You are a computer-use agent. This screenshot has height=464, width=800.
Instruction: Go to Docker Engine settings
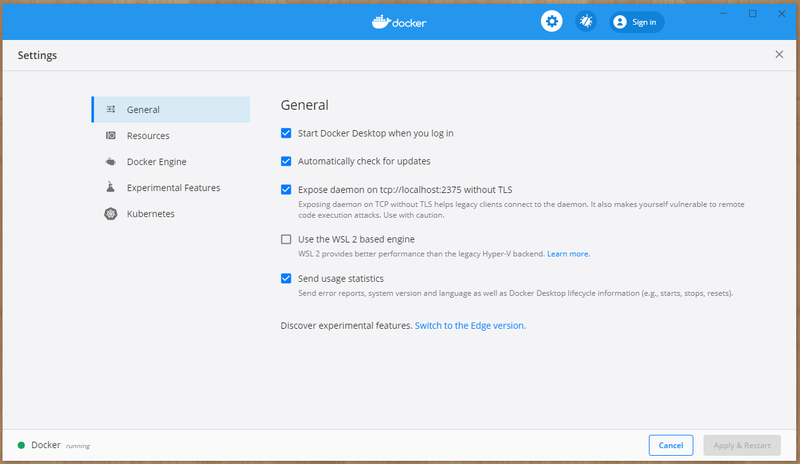(171, 162)
